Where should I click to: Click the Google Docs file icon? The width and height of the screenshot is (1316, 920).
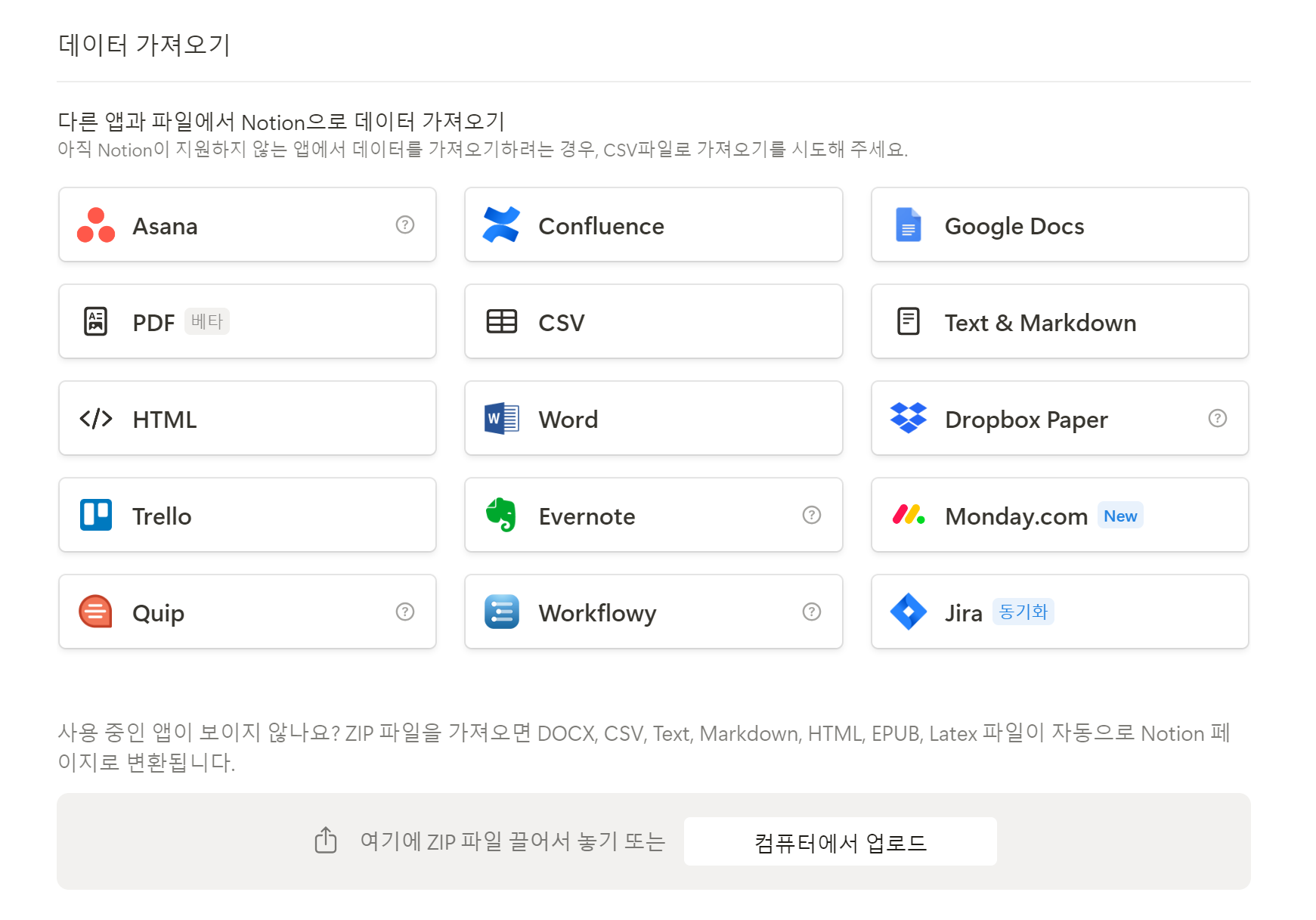(908, 225)
